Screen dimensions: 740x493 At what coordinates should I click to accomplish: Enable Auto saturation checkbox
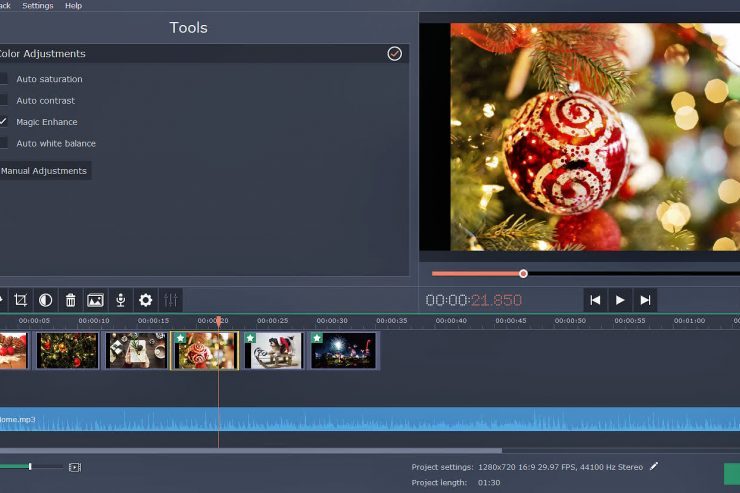pyautogui.click(x=3, y=79)
